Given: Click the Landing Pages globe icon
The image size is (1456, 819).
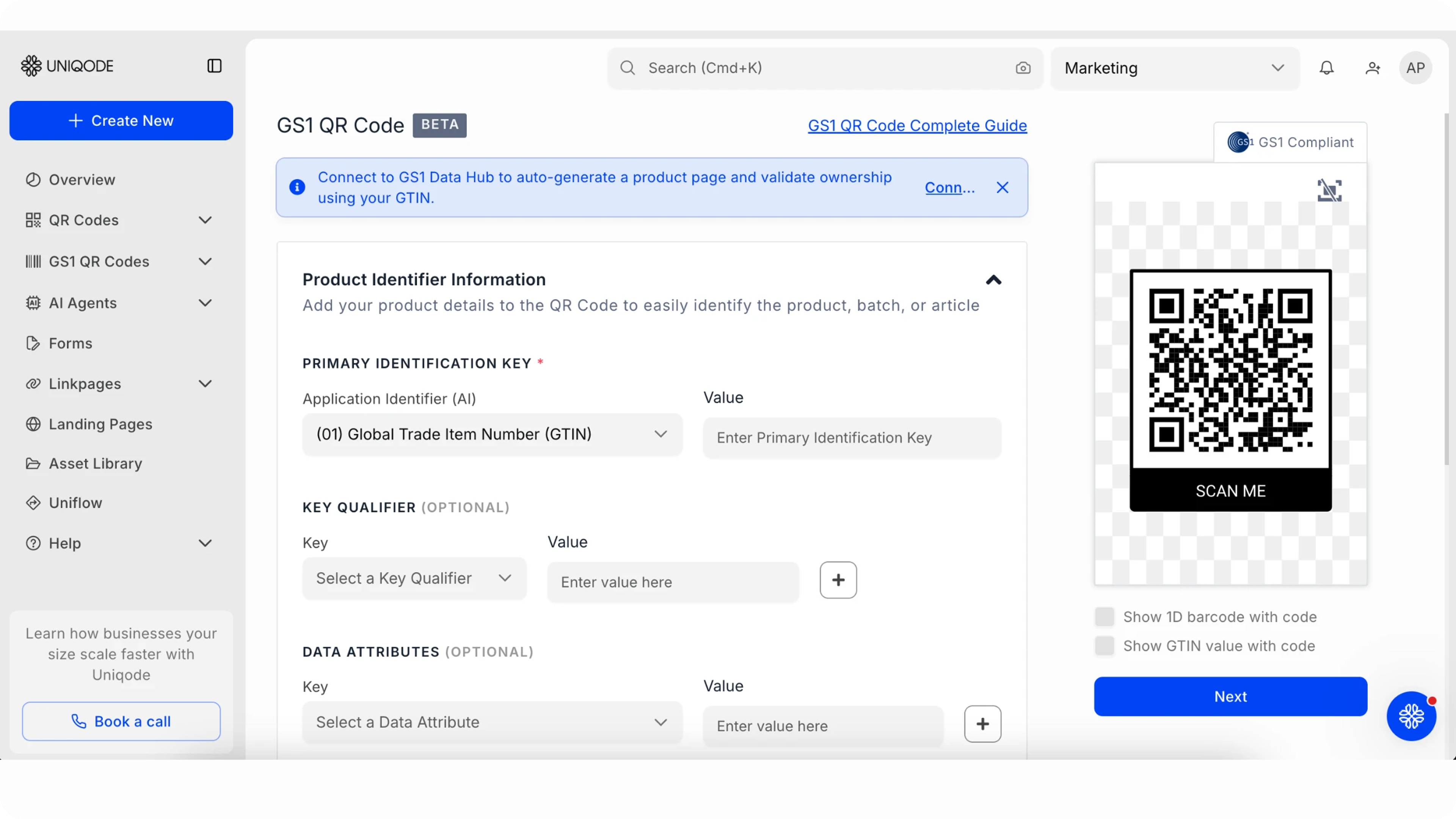Looking at the screenshot, I should pos(33,424).
